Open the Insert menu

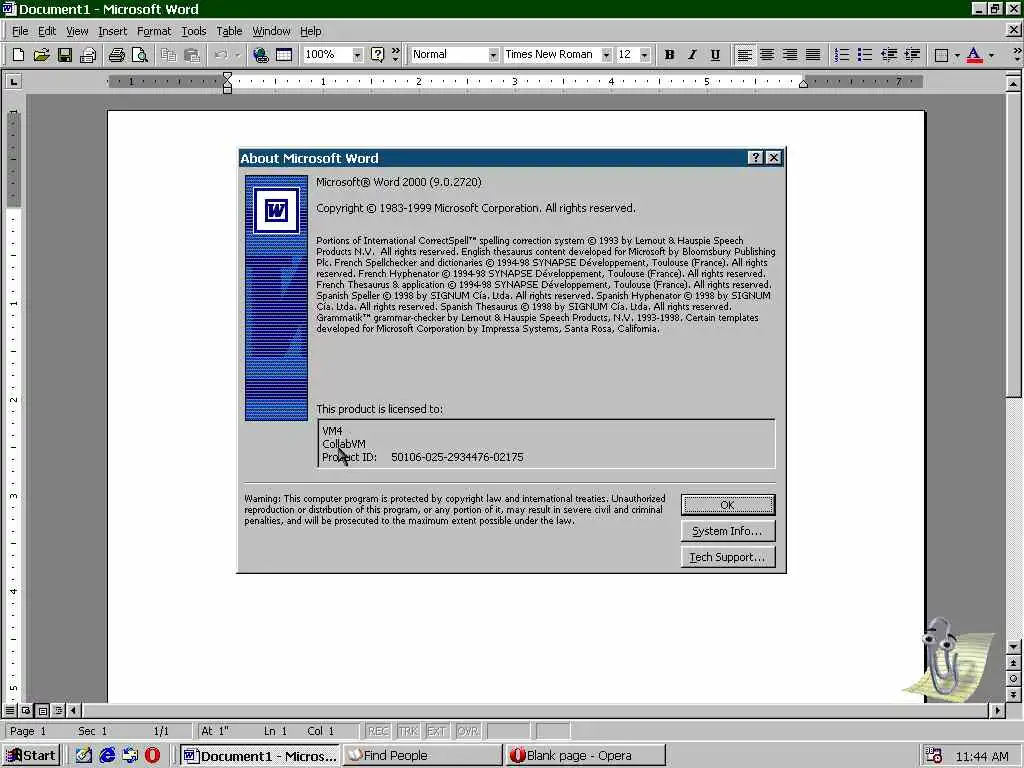coord(112,31)
